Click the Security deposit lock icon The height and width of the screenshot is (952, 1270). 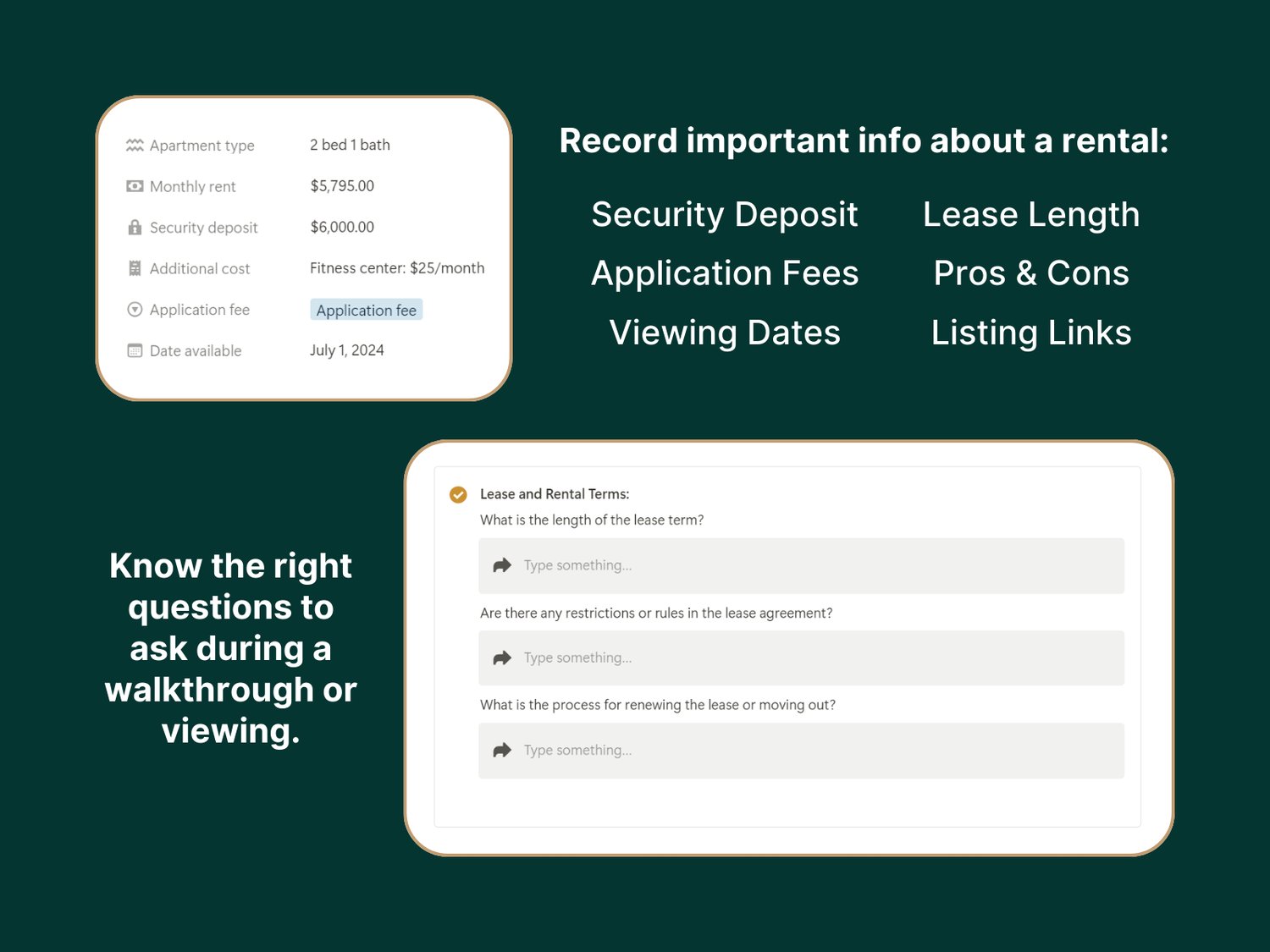coord(135,227)
